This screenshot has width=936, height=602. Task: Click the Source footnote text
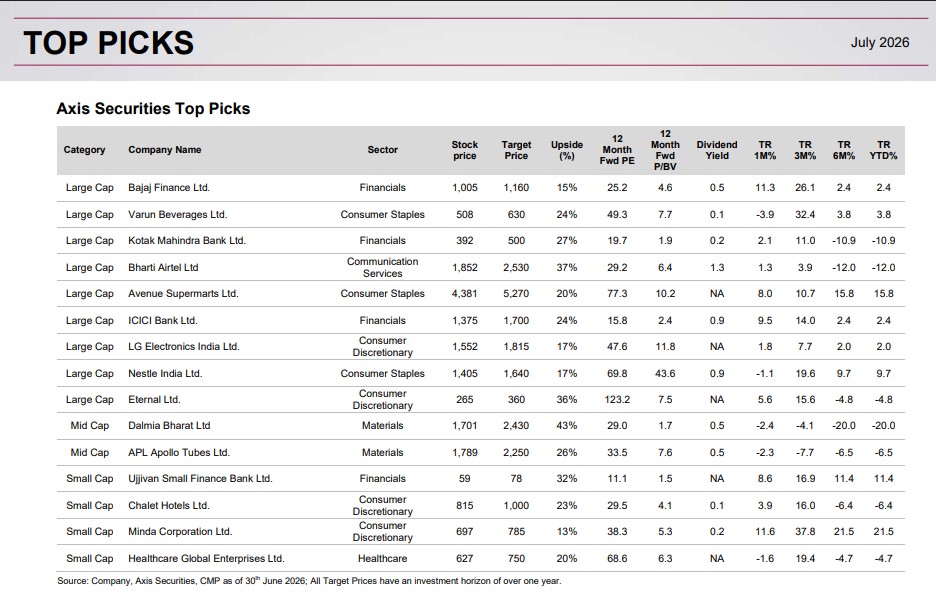[x=309, y=580]
